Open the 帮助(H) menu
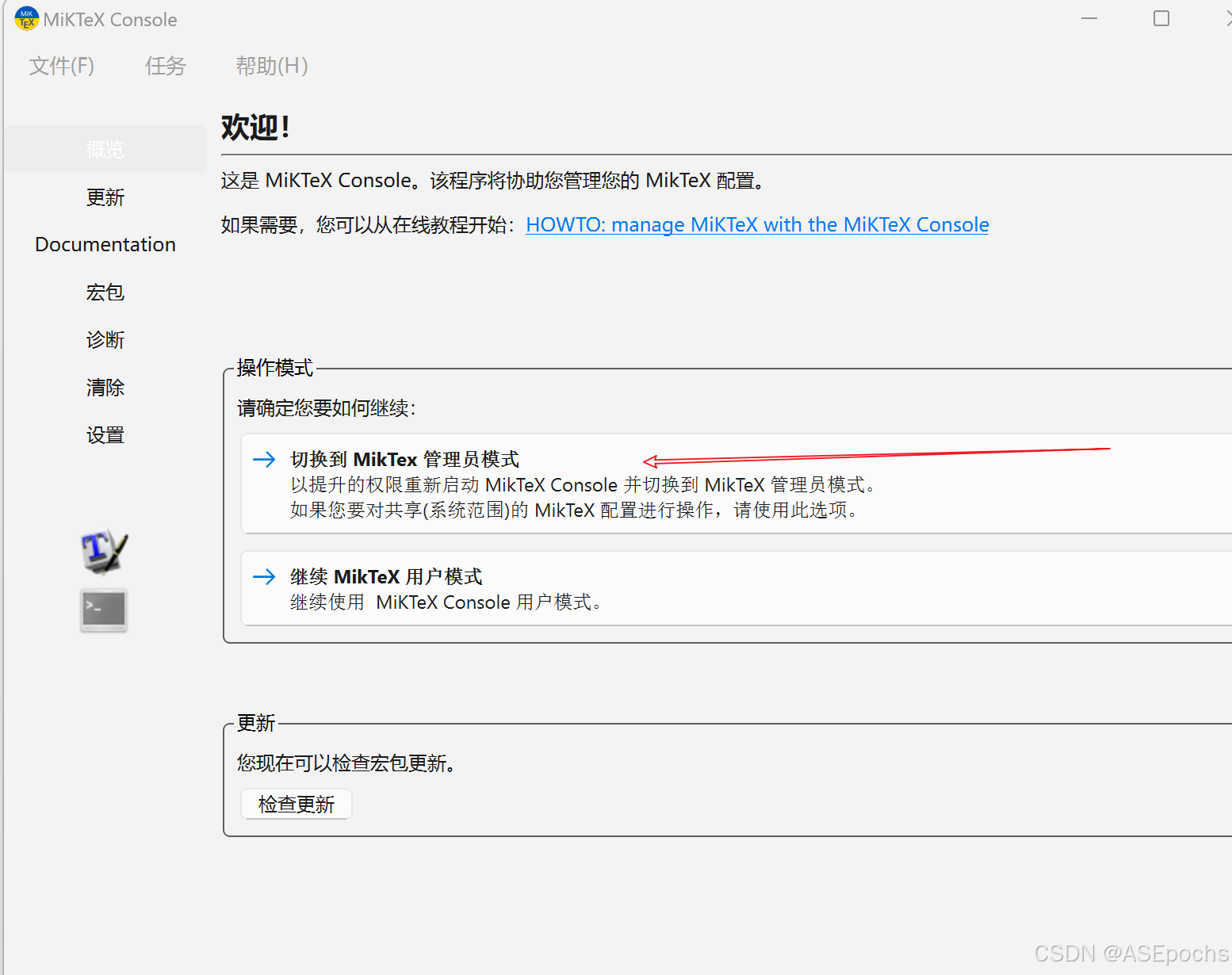This screenshot has width=1232, height=975. coord(272,66)
